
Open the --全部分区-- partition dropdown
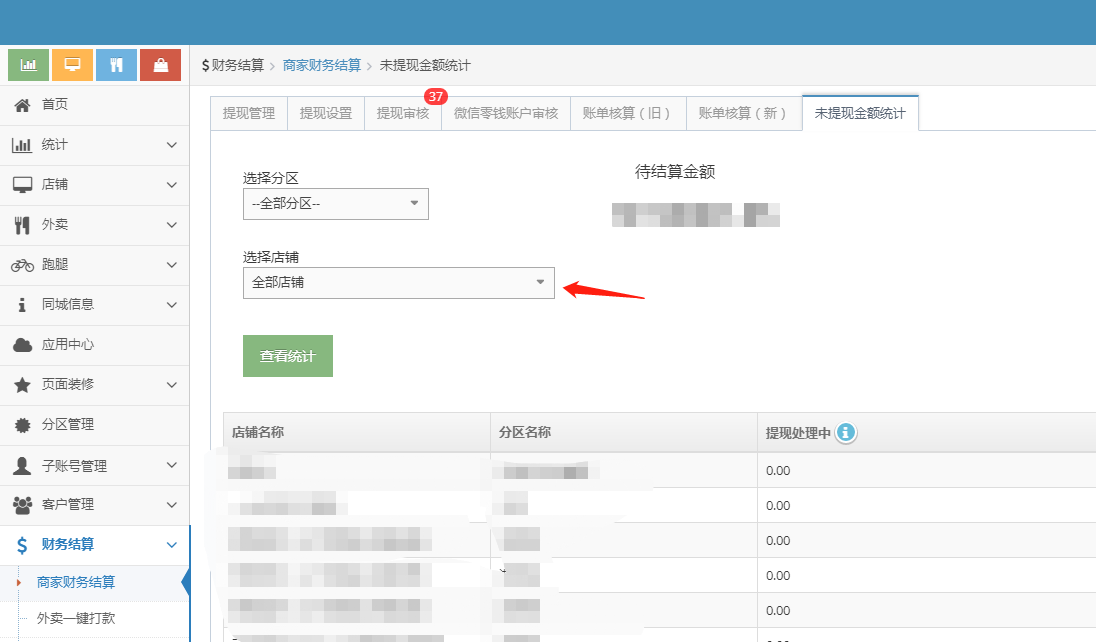tap(335, 203)
